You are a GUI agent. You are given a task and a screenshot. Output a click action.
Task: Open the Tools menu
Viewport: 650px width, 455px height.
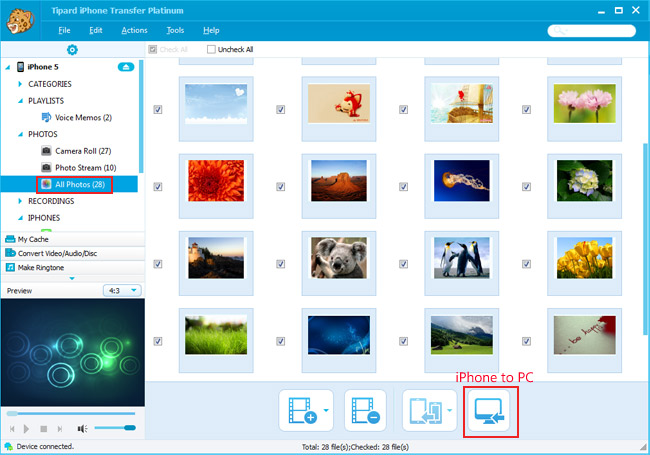pyautogui.click(x=175, y=30)
